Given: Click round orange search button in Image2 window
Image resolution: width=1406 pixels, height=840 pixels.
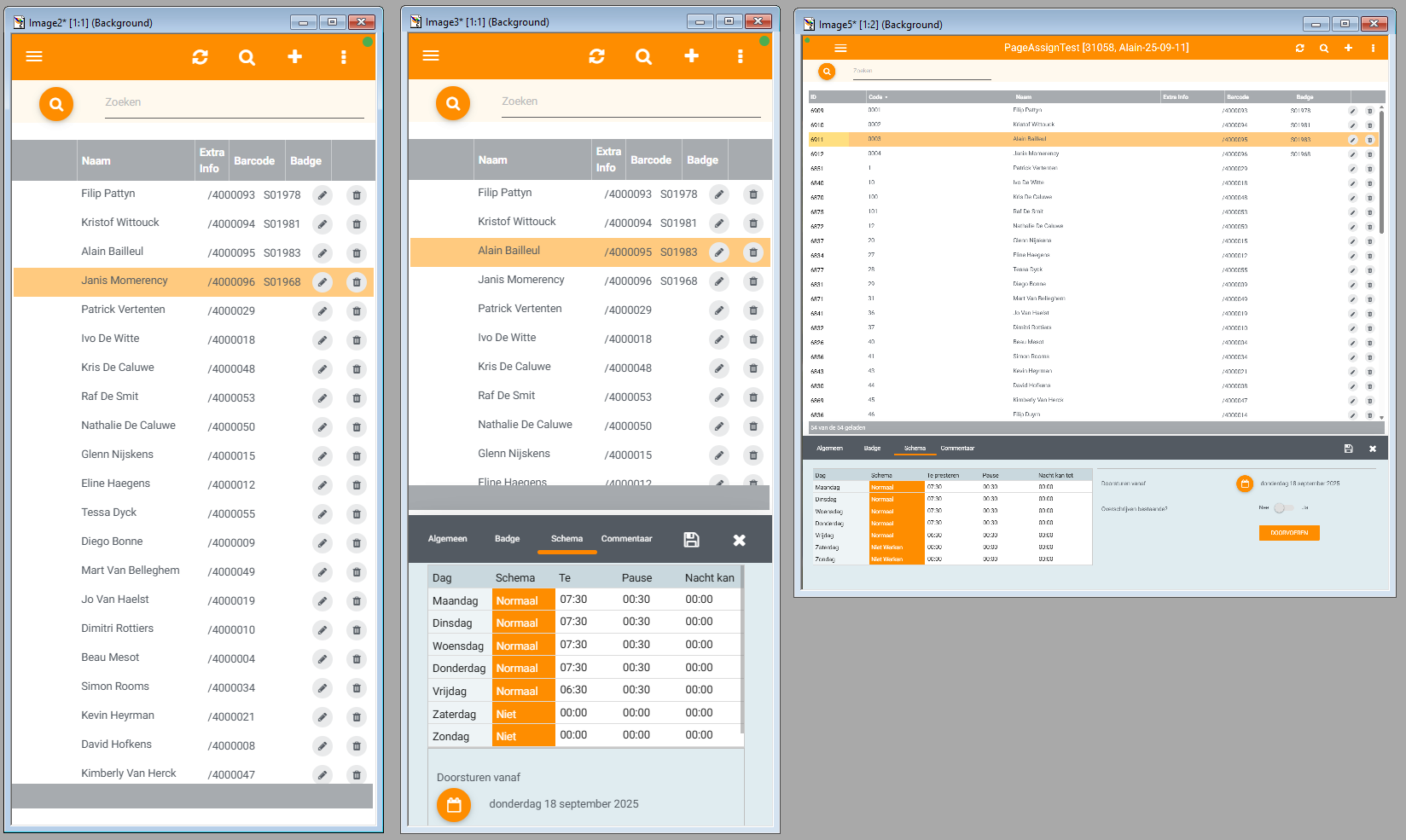Looking at the screenshot, I should point(56,104).
